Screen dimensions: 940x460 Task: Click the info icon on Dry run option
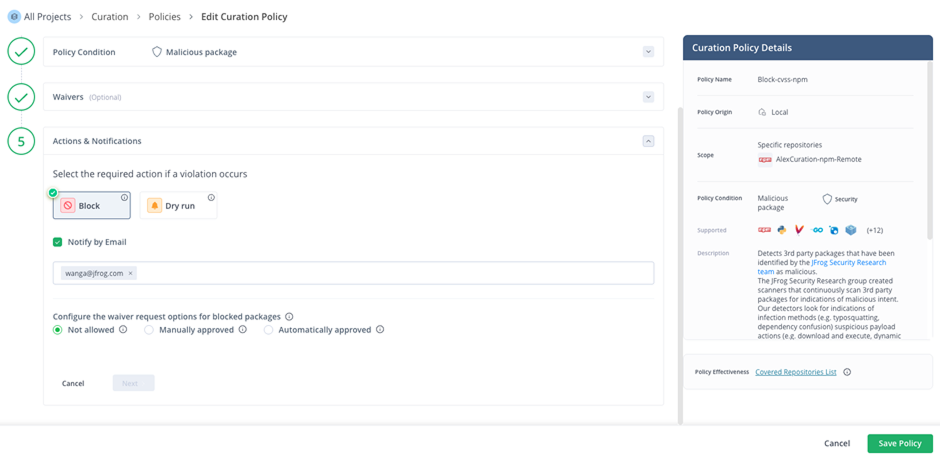click(x=211, y=198)
